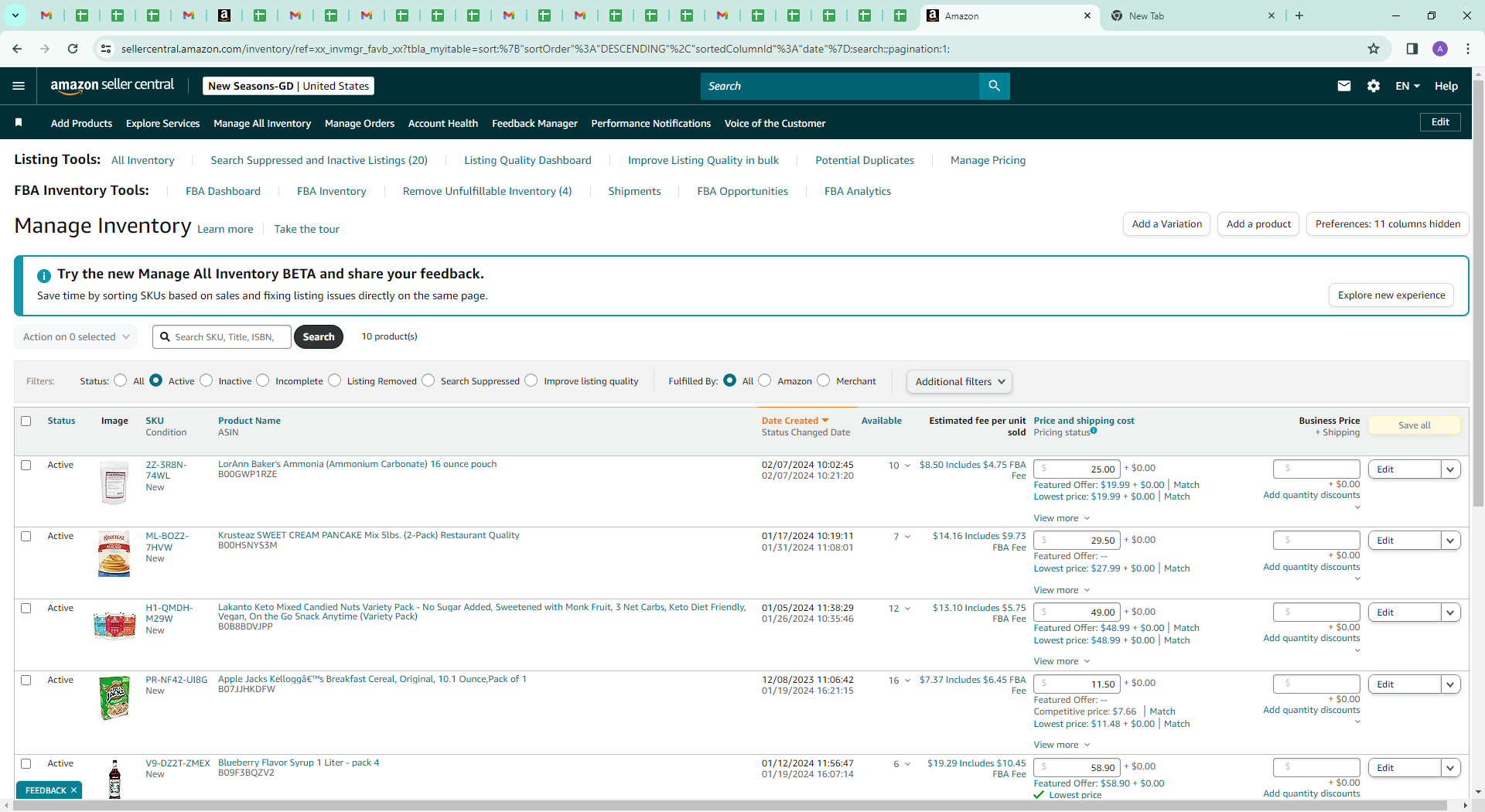Screen dimensions: 1485x812
Task: Sort by the Date Created column
Action: 795,421
